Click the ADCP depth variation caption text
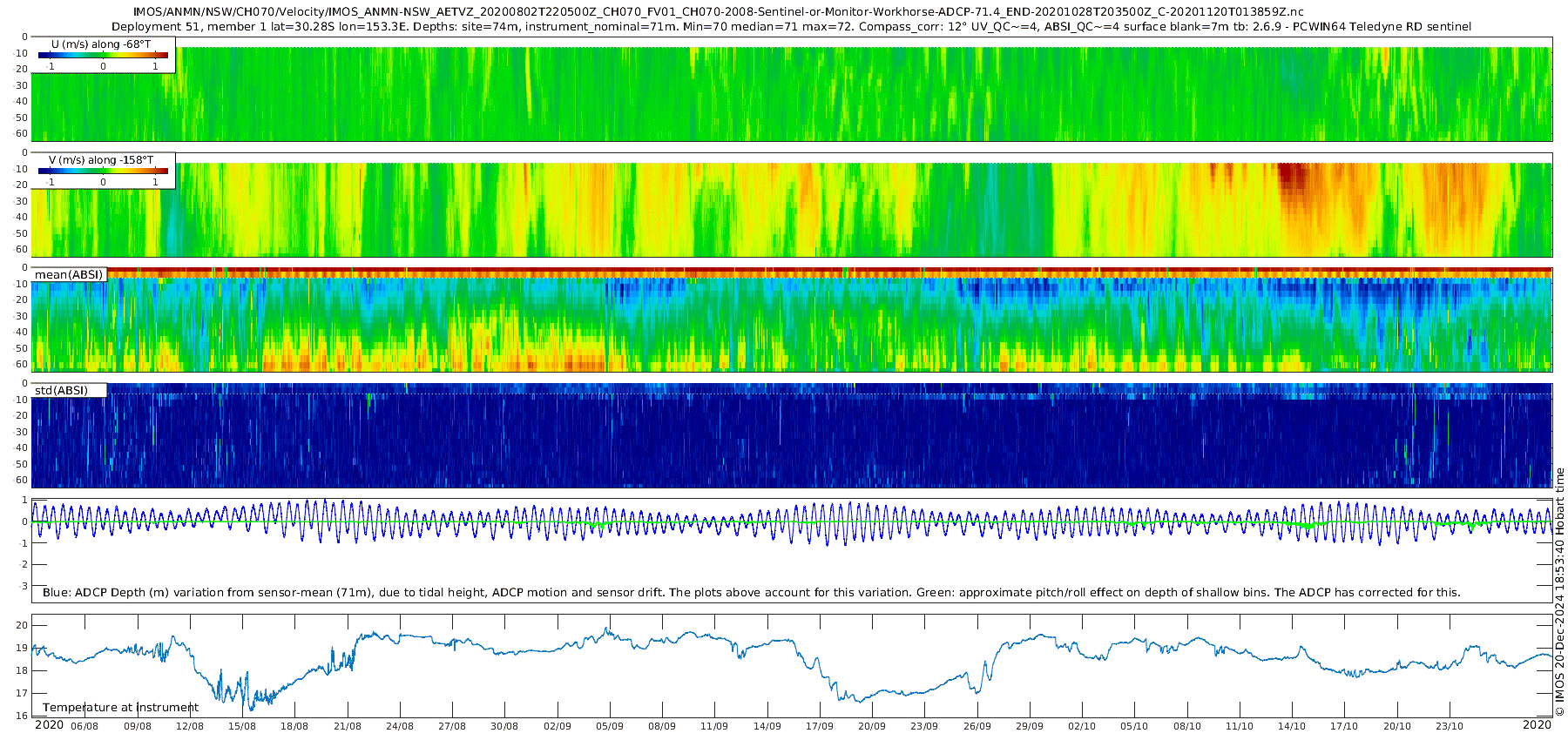 pyautogui.click(x=751, y=592)
